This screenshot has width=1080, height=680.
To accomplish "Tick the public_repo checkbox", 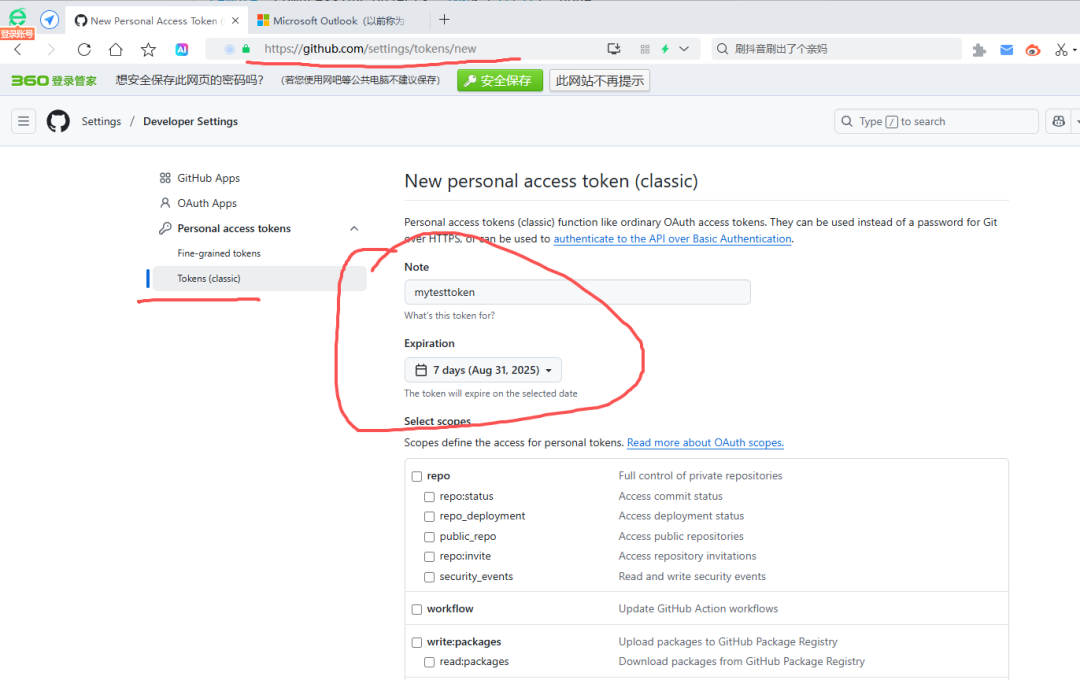I will pyautogui.click(x=429, y=537).
